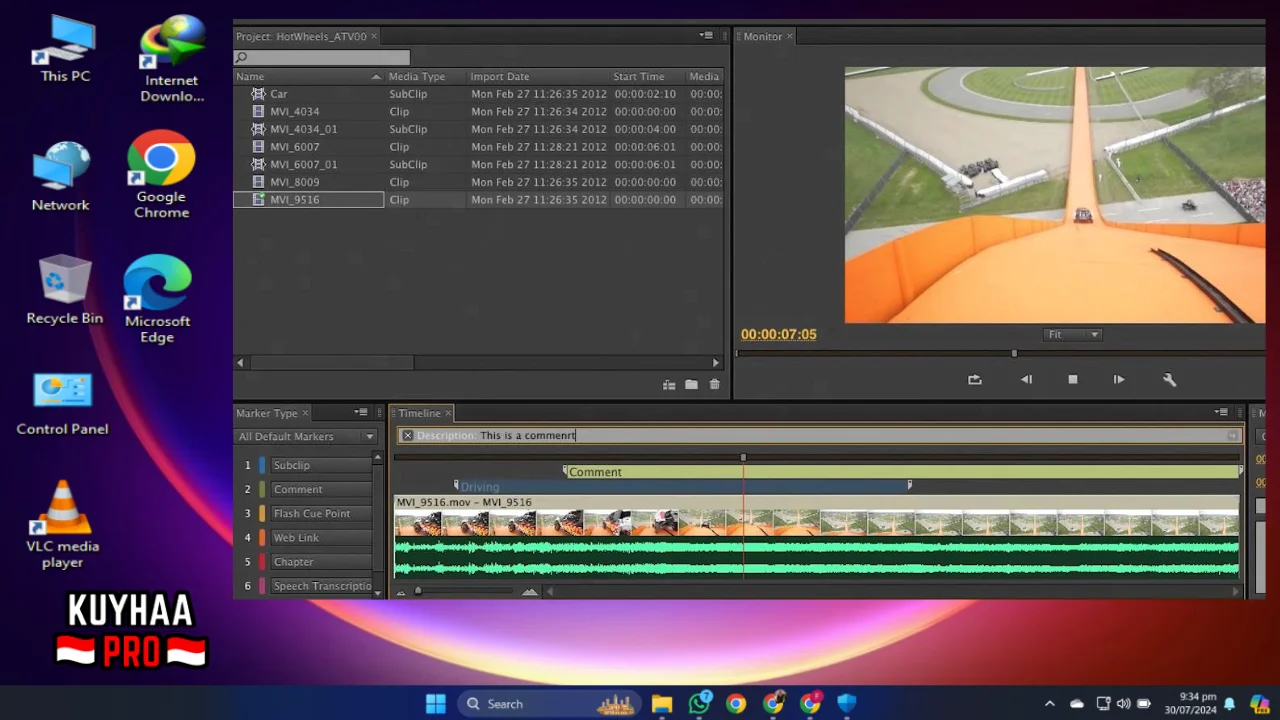Click the MVI_8009 clip icon

tap(258, 182)
